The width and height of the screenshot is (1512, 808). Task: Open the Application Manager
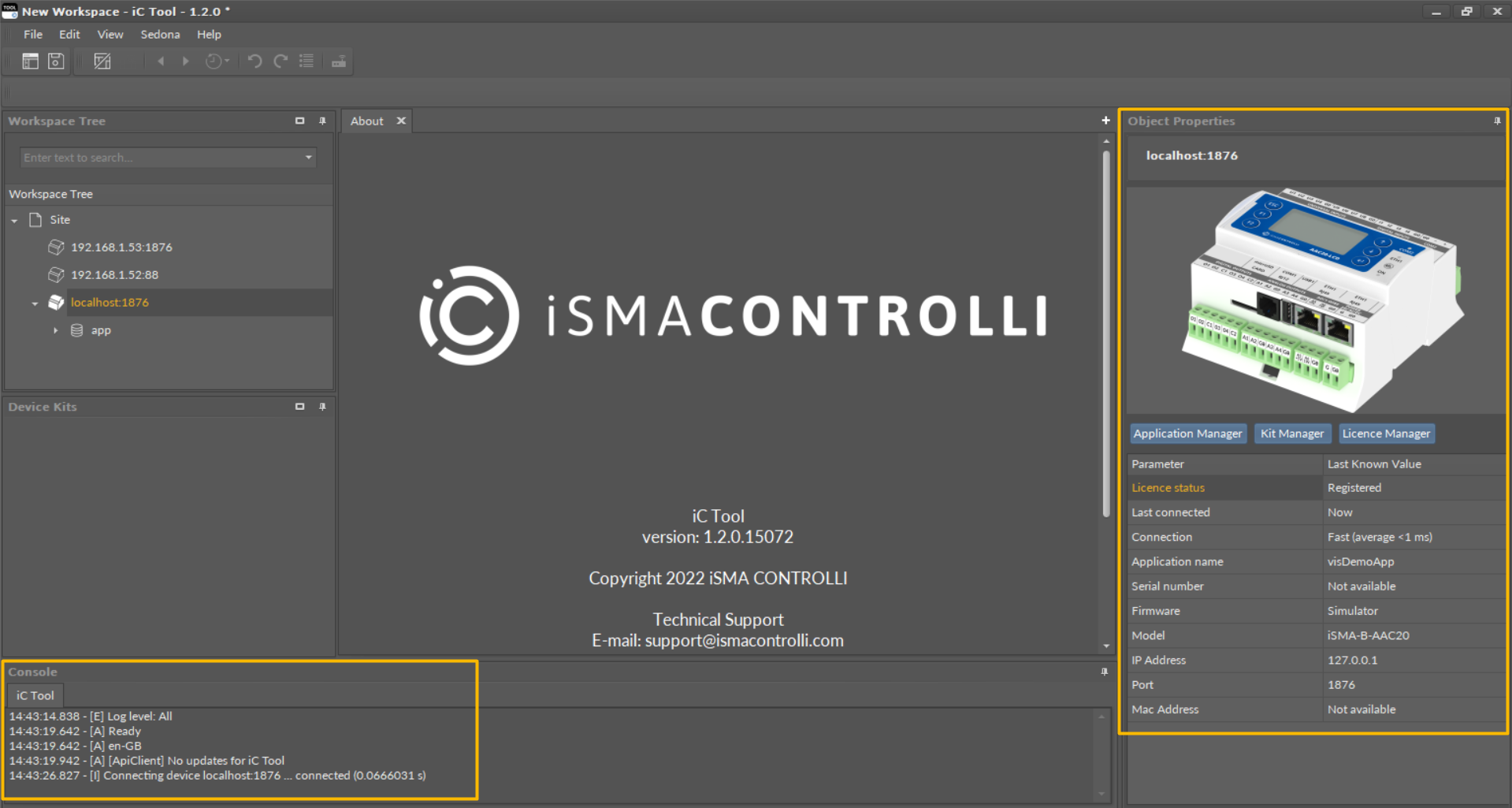(1187, 434)
